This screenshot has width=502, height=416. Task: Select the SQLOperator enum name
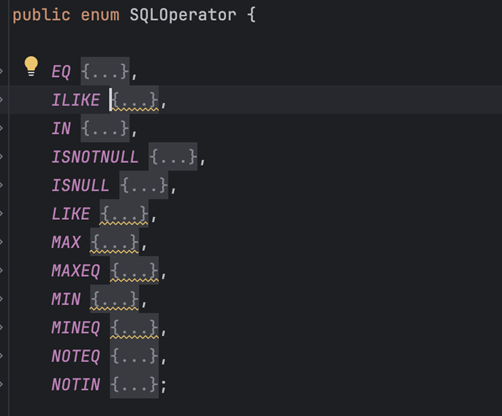click(183, 15)
